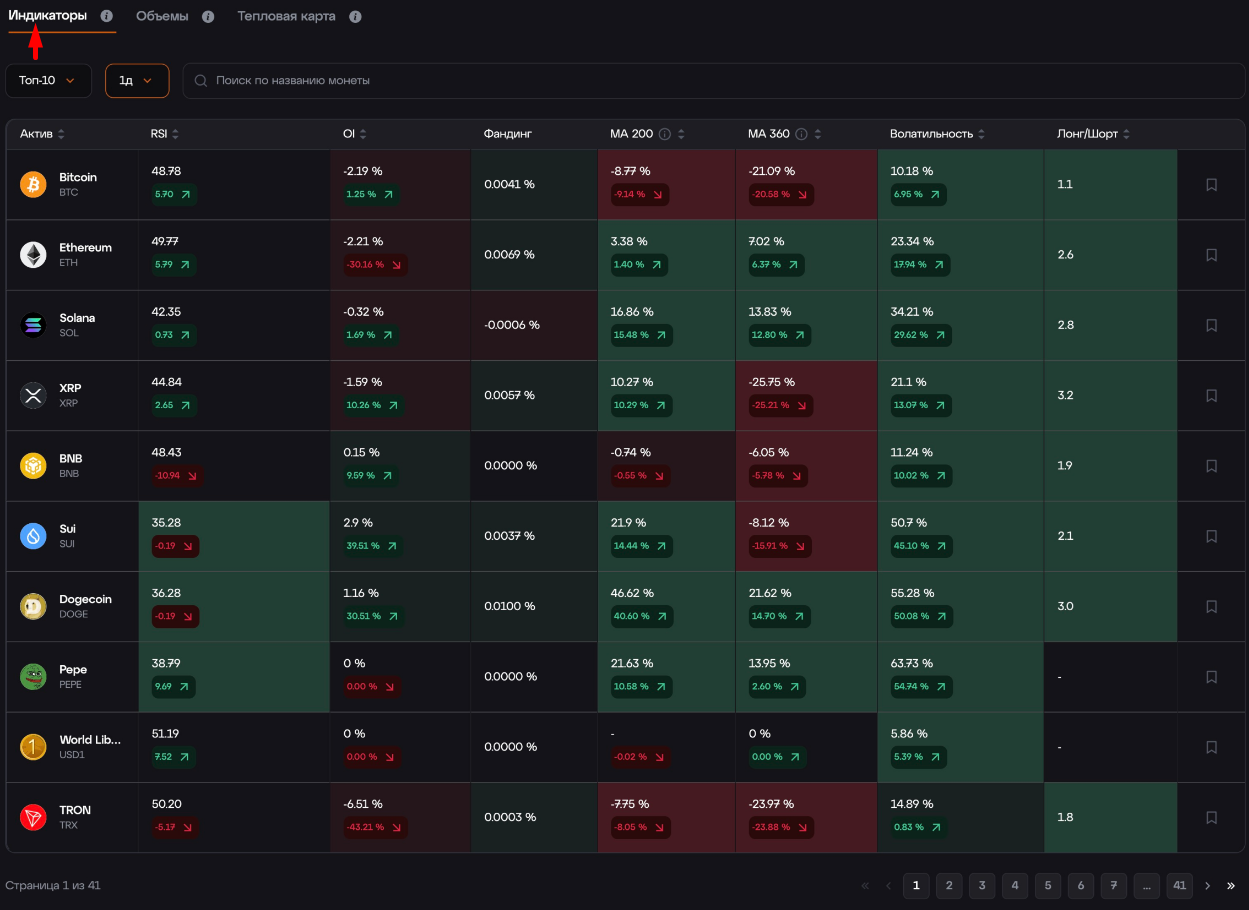Click TRON MA 360 value -23.97 %
Viewport: 1249px width, 910px height.
tap(771, 804)
